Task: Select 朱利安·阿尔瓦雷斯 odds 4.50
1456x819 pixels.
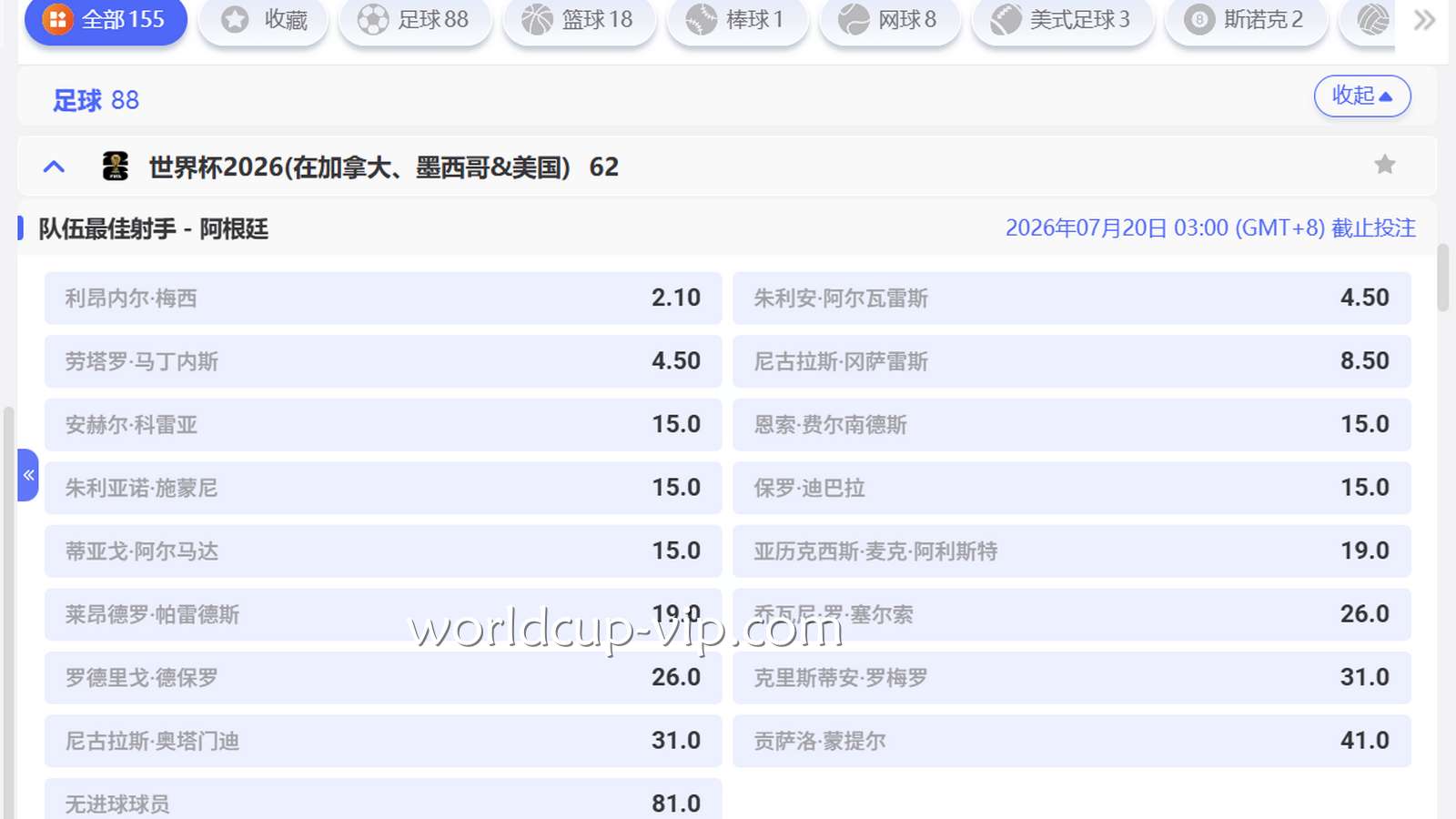Action: 1071,298
